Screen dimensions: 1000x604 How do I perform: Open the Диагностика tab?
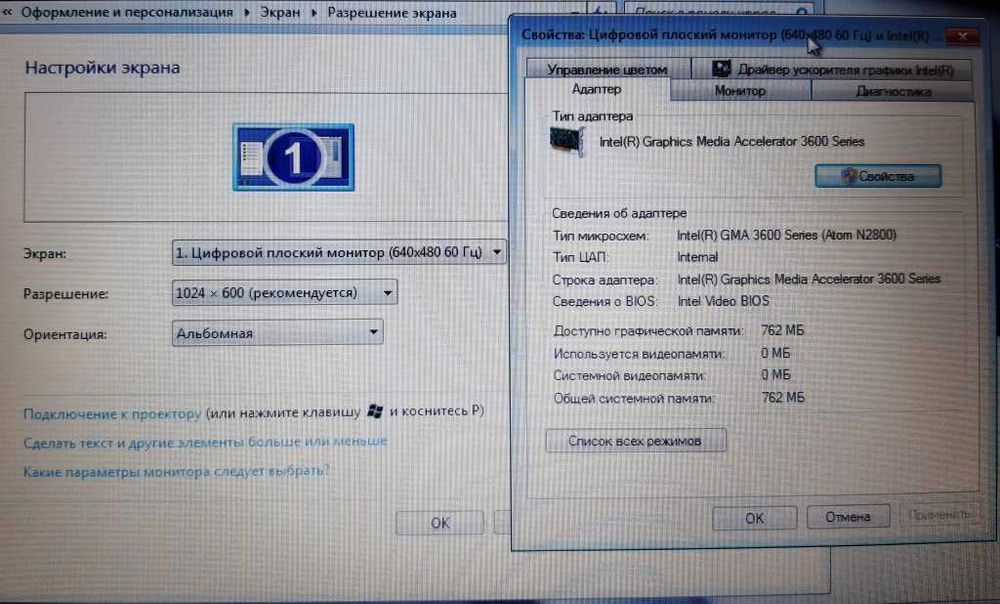pos(892,91)
